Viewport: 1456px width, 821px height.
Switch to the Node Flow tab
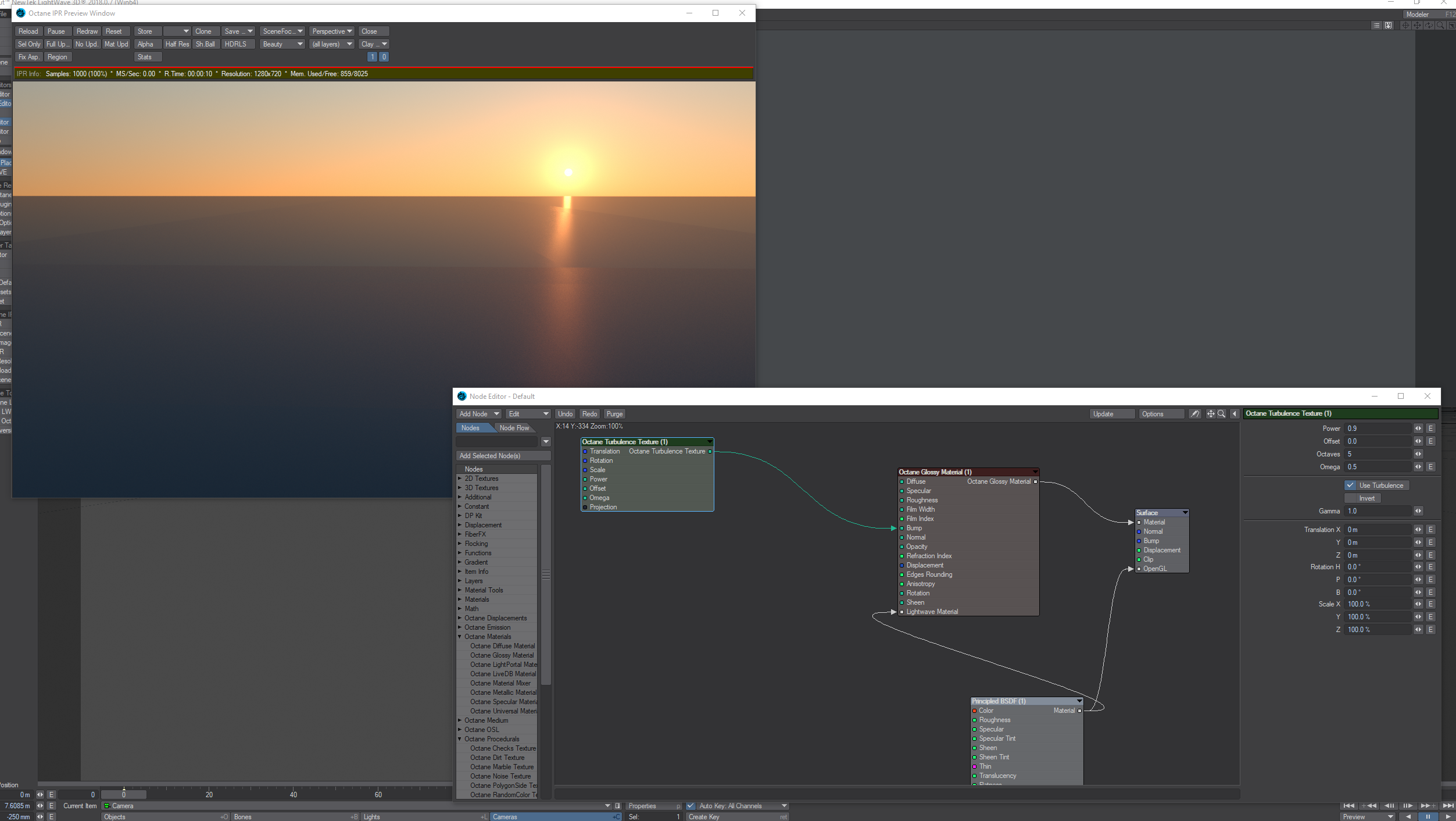[514, 428]
